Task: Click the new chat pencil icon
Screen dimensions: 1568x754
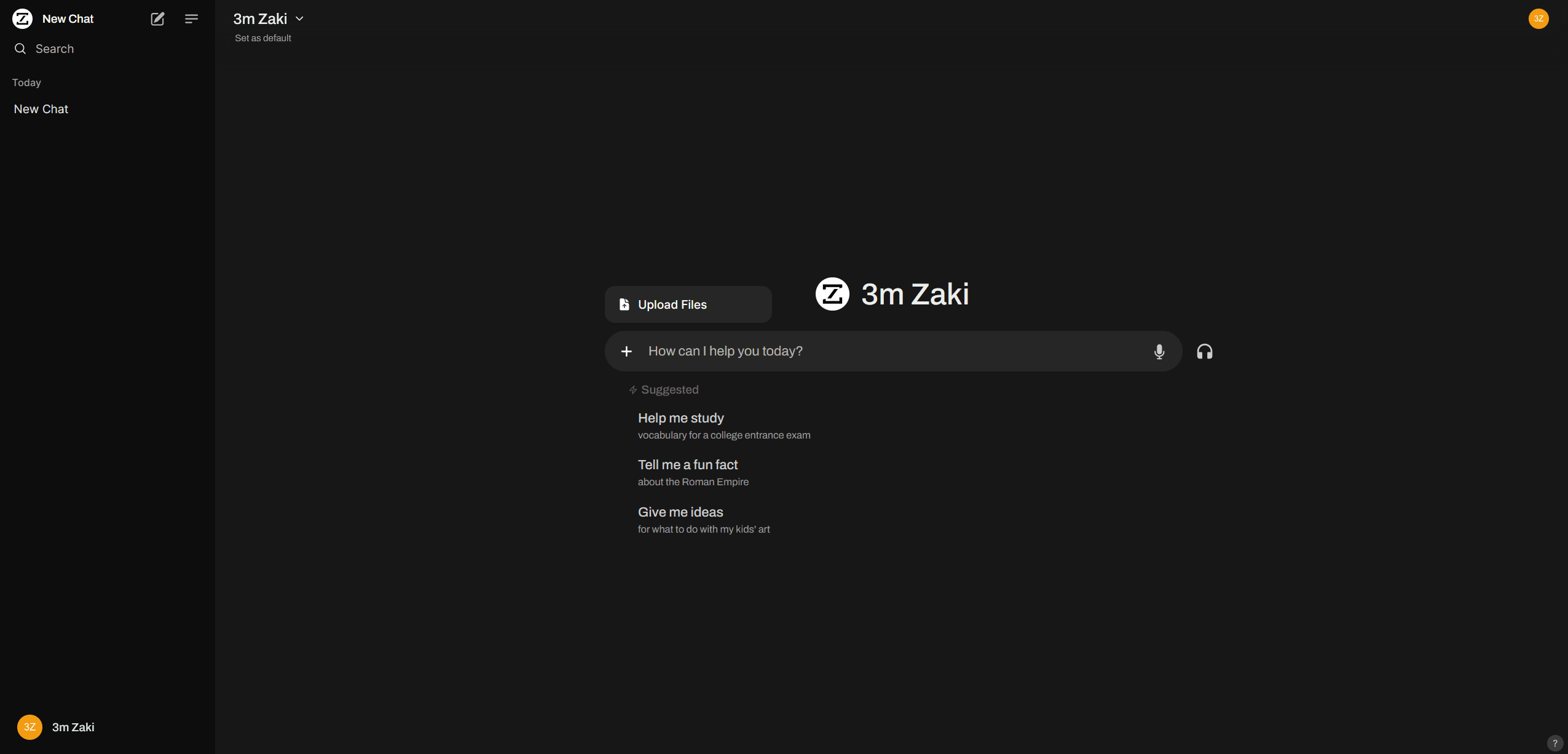Action: [x=157, y=19]
